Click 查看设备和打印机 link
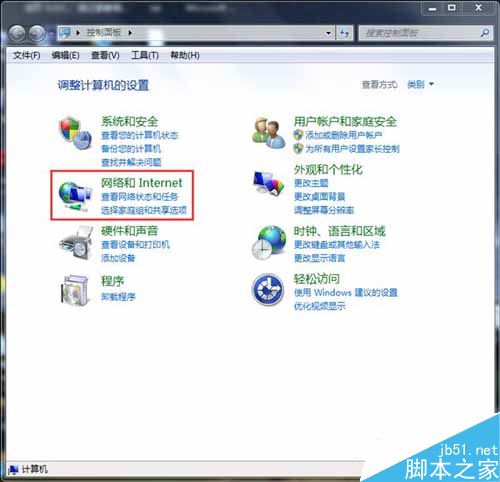 coord(135,245)
